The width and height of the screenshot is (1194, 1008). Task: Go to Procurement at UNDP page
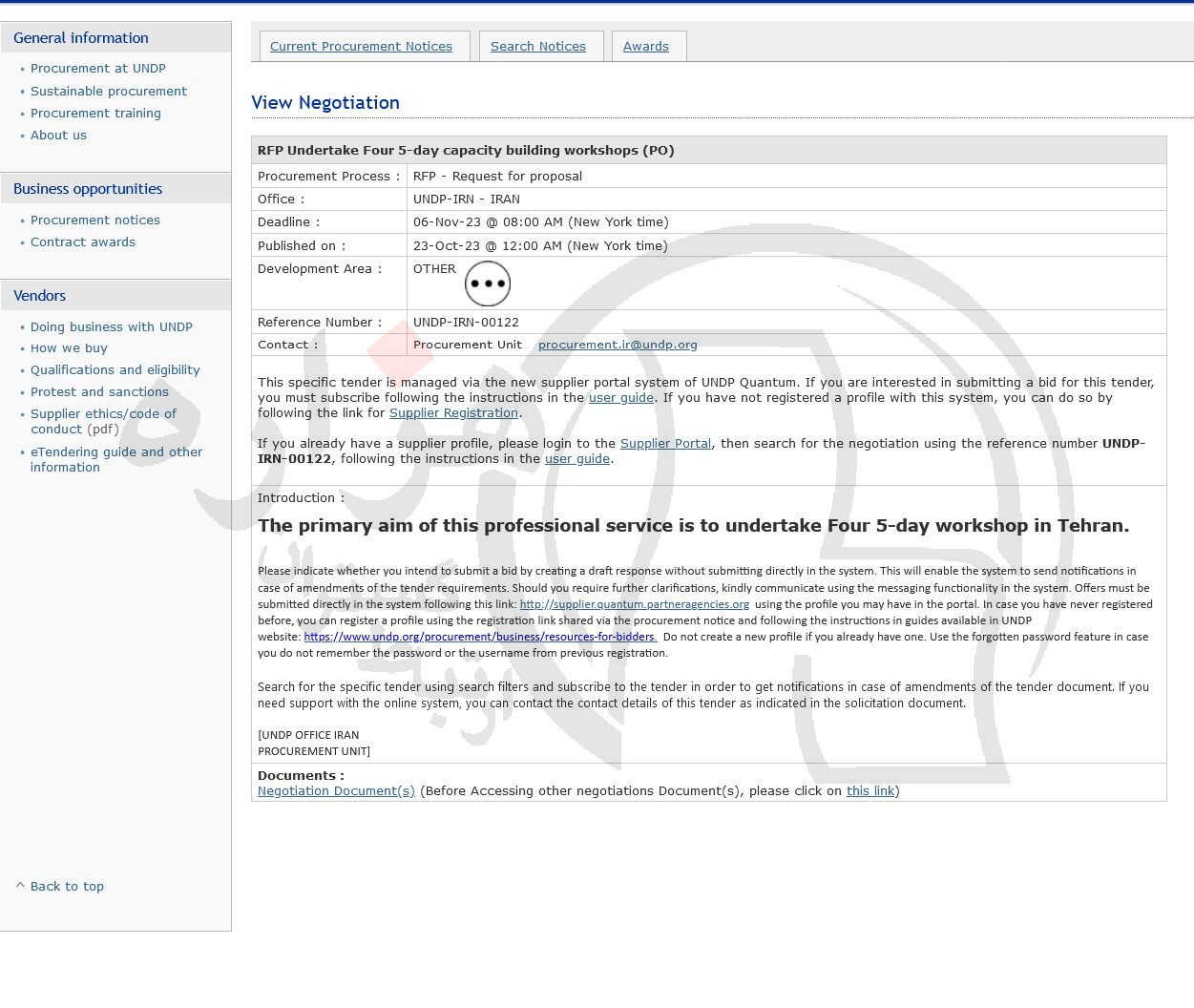click(97, 69)
